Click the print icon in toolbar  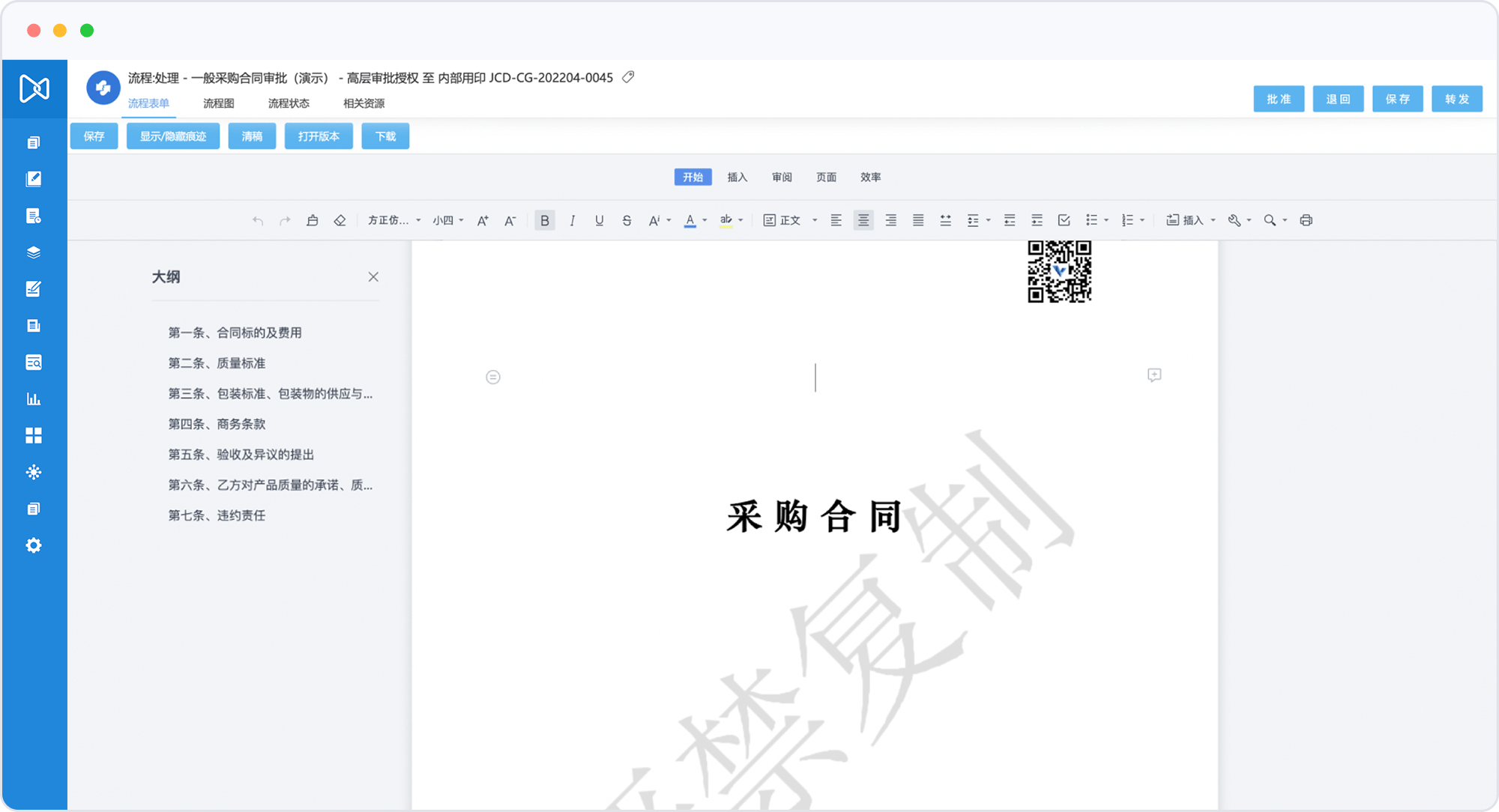coord(1306,220)
